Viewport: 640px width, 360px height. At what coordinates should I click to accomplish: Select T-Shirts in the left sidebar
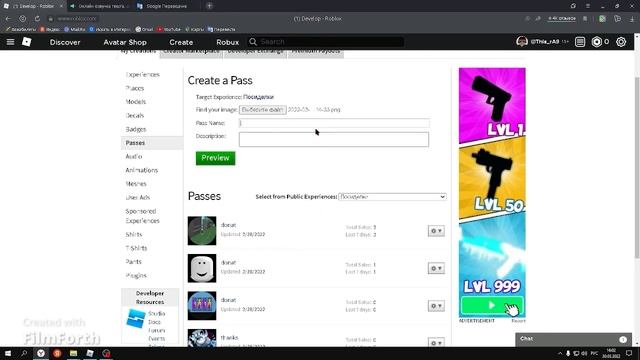point(136,248)
